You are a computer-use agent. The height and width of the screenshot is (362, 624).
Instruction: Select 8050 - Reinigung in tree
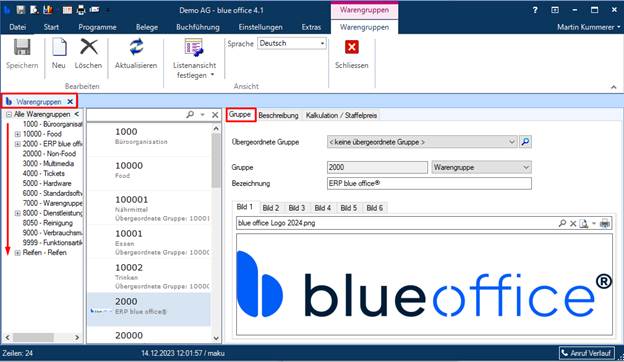coord(48,223)
